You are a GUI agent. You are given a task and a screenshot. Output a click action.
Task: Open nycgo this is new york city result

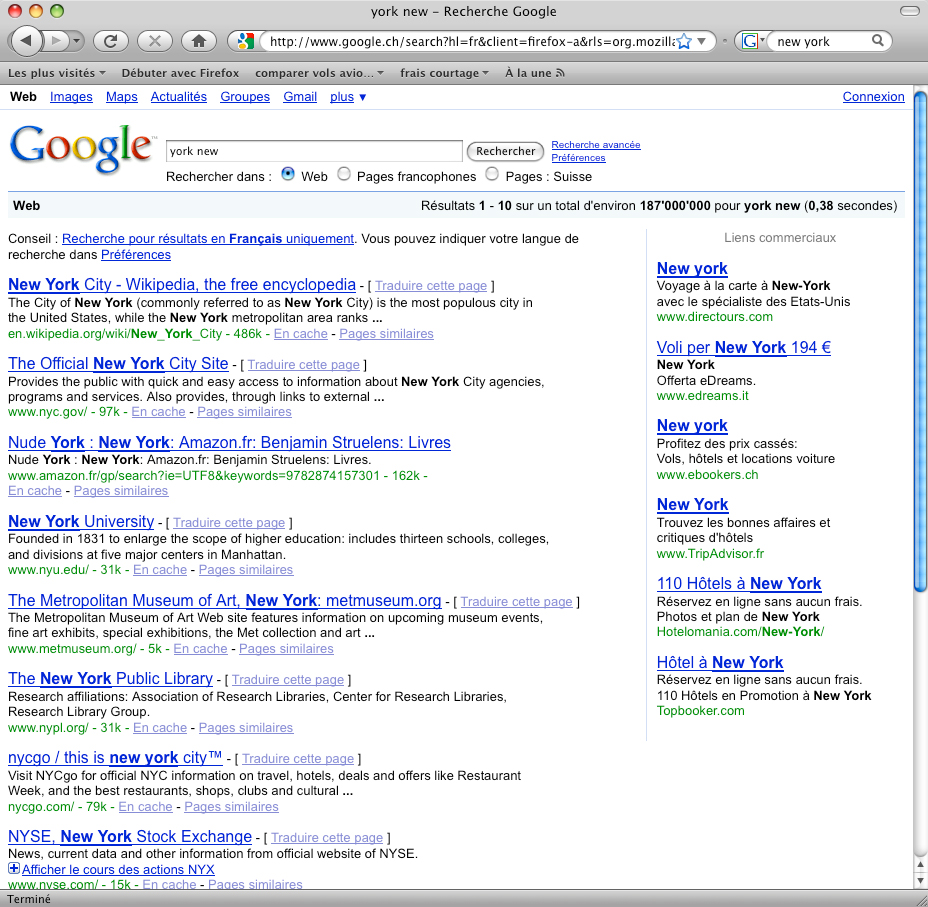click(x=115, y=757)
